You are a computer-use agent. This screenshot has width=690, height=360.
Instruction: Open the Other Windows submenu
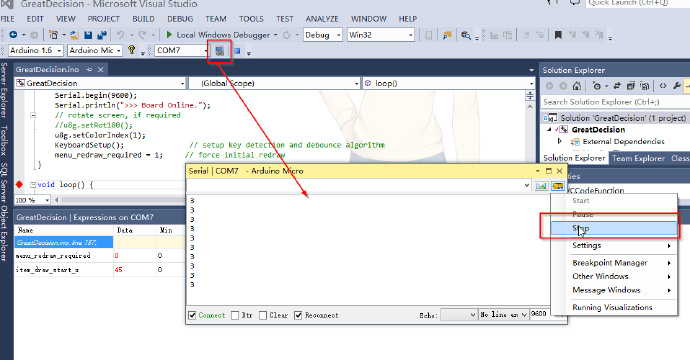coord(614,276)
